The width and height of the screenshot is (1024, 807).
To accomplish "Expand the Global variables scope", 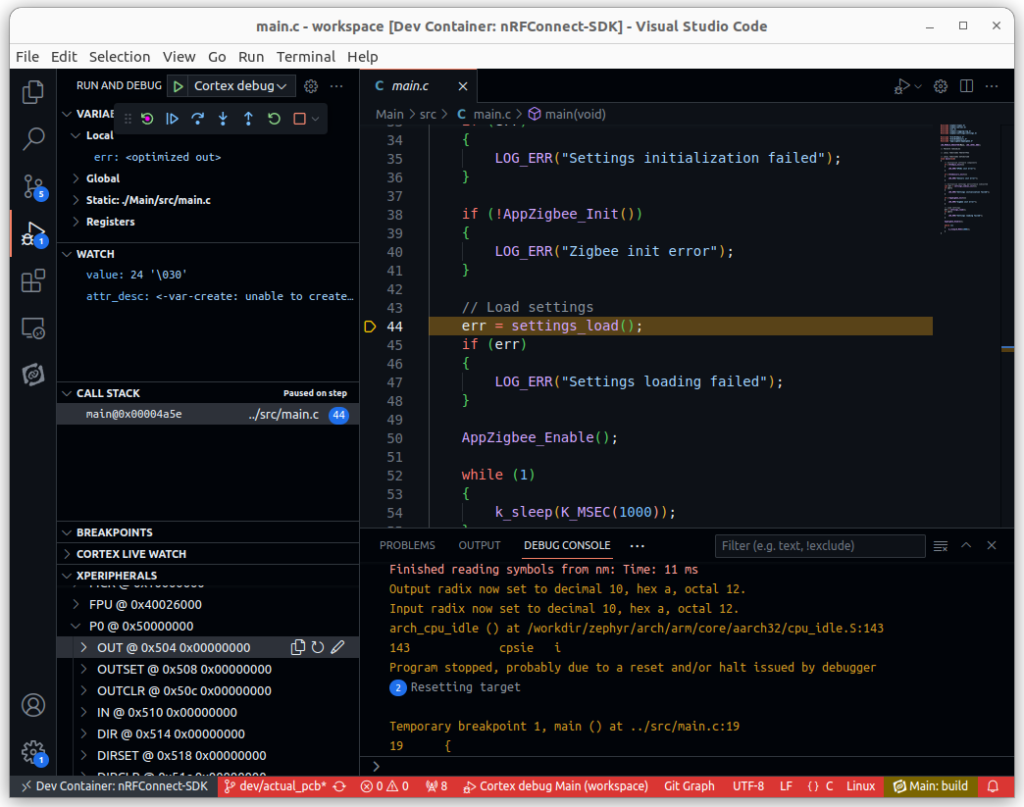I will click(x=76, y=178).
